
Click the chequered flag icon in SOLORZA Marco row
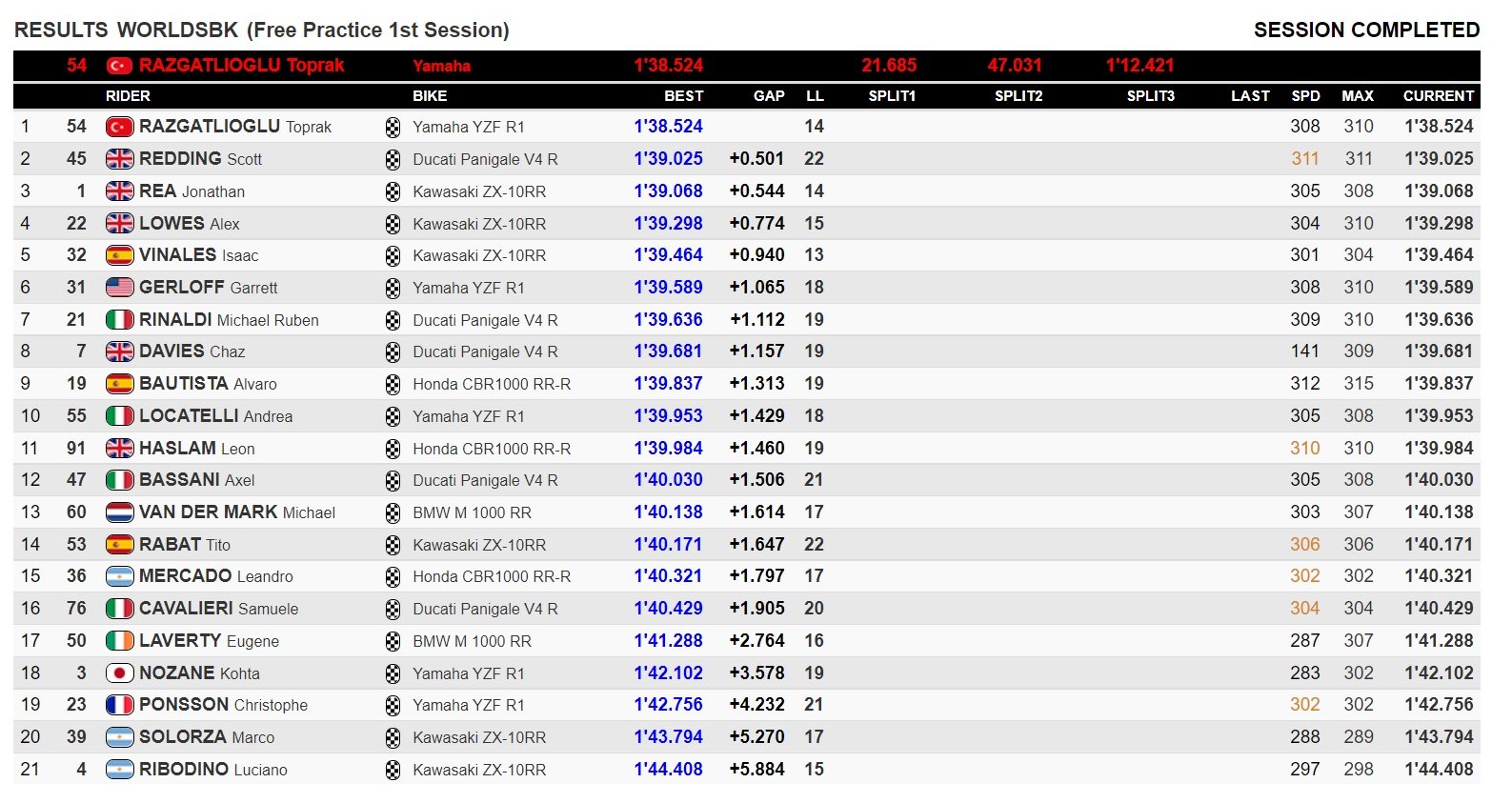[x=393, y=738]
